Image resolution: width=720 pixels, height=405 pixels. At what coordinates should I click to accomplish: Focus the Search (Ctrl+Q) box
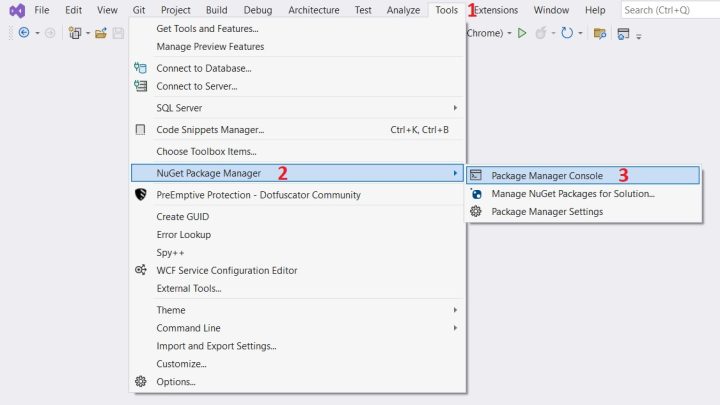670,10
